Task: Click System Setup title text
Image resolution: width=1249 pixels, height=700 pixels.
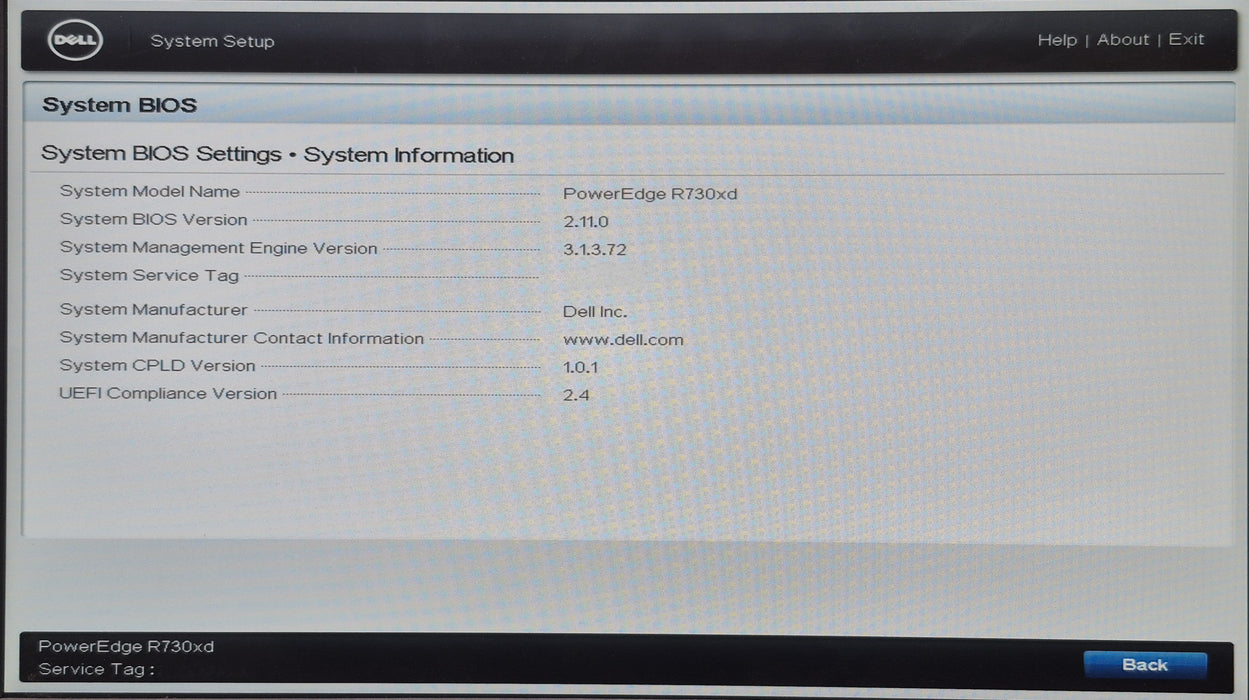Action: (x=212, y=42)
